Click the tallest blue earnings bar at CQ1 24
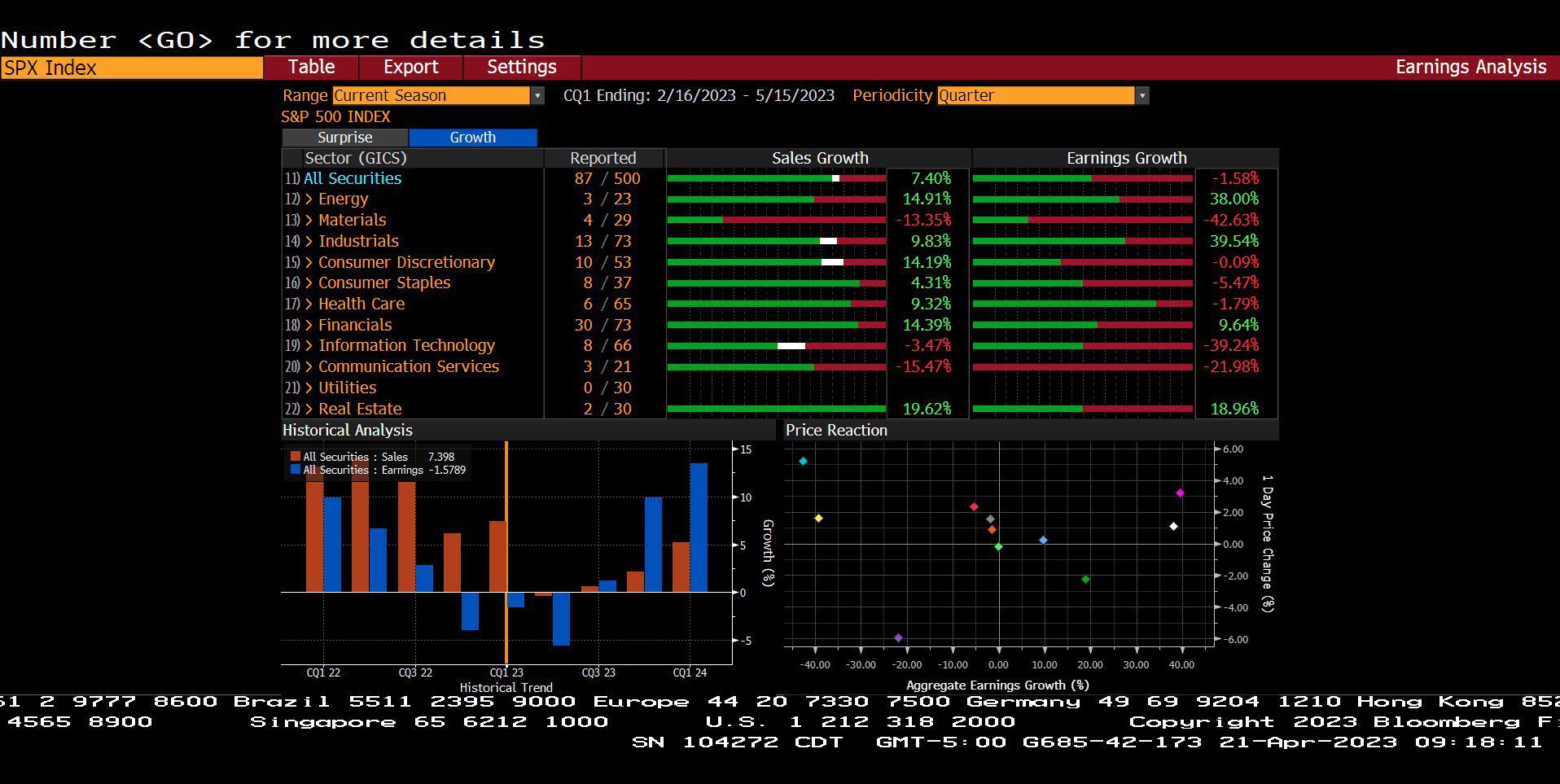The width and height of the screenshot is (1560, 784). coord(699,528)
